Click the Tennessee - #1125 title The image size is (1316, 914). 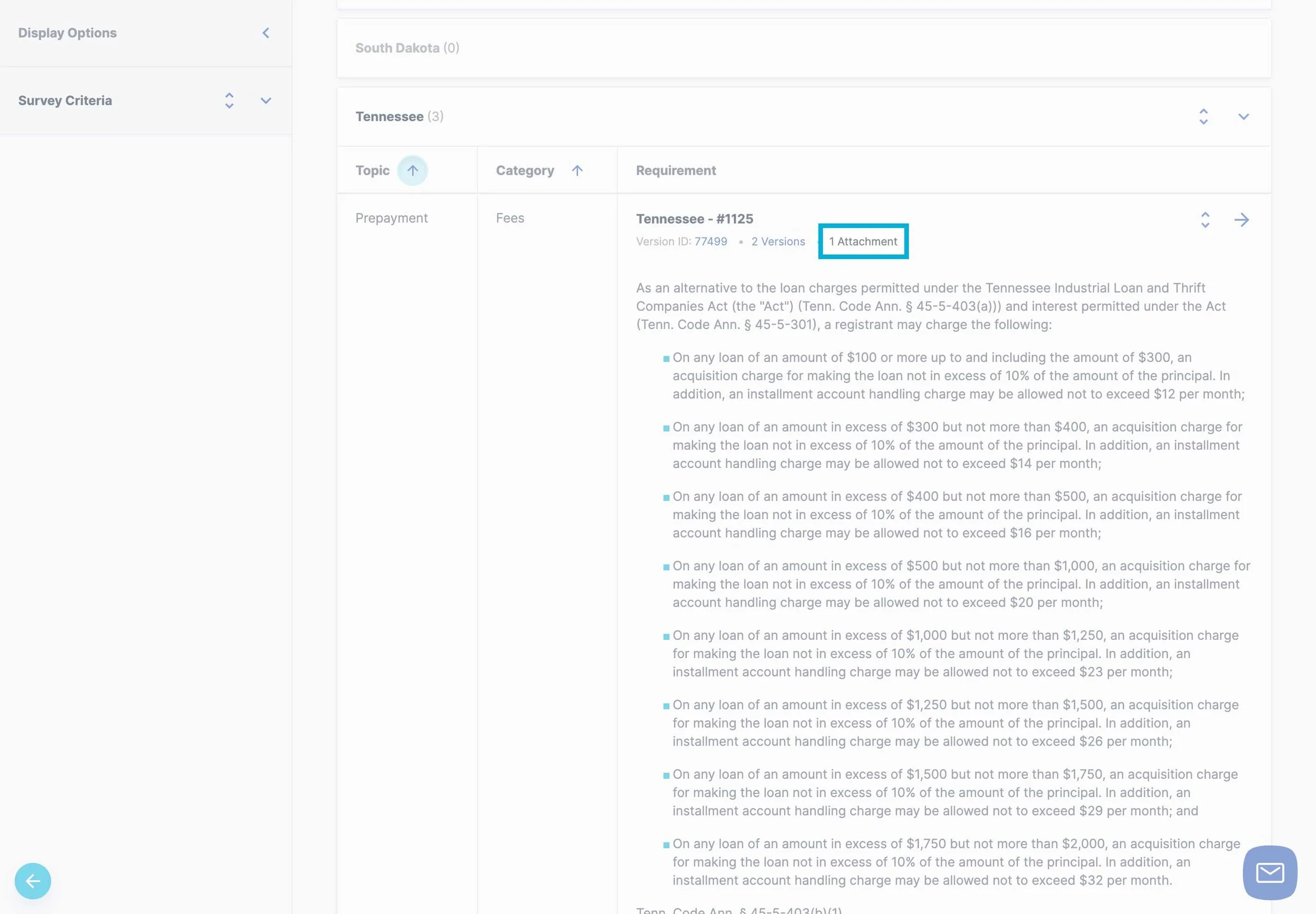tap(694, 219)
